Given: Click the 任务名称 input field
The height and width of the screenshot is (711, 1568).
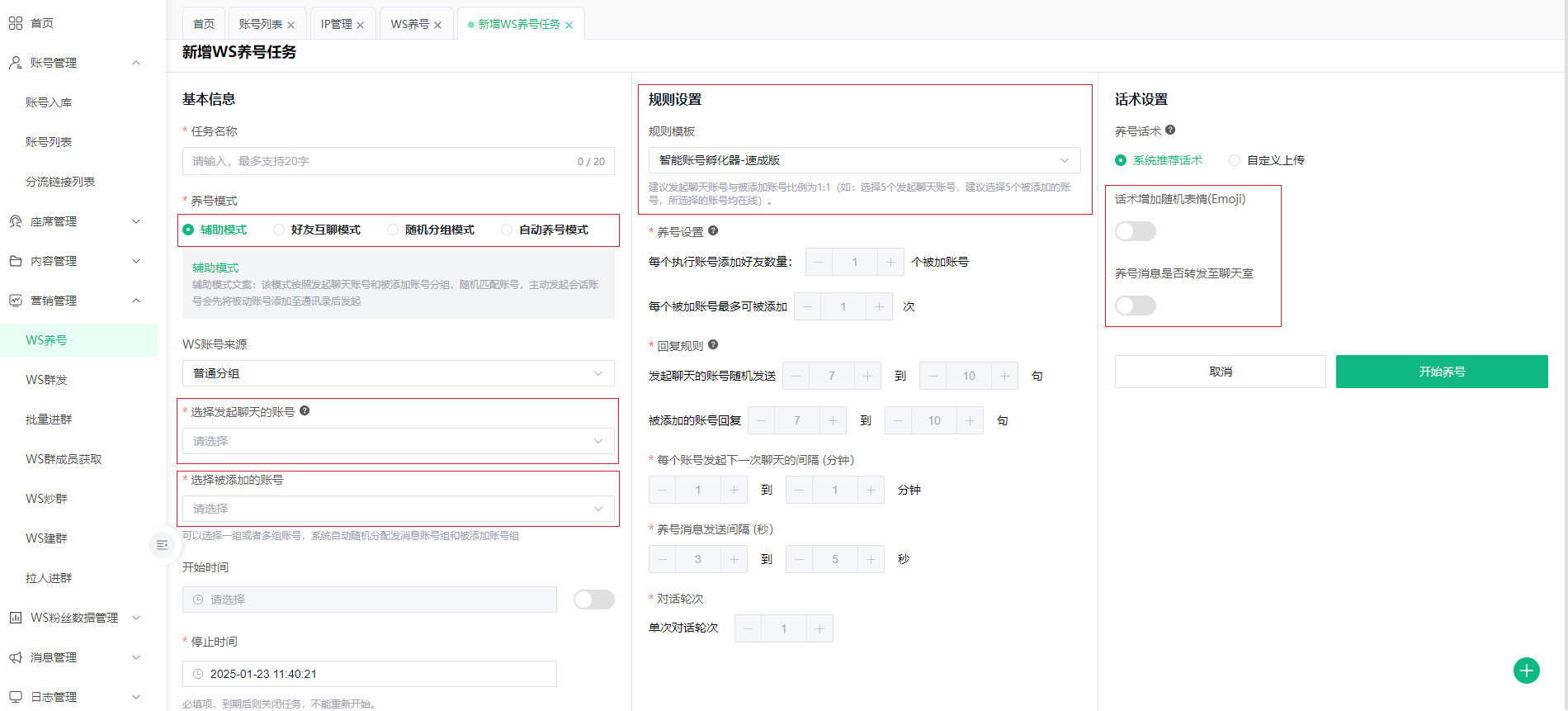Looking at the screenshot, I should click(380, 161).
